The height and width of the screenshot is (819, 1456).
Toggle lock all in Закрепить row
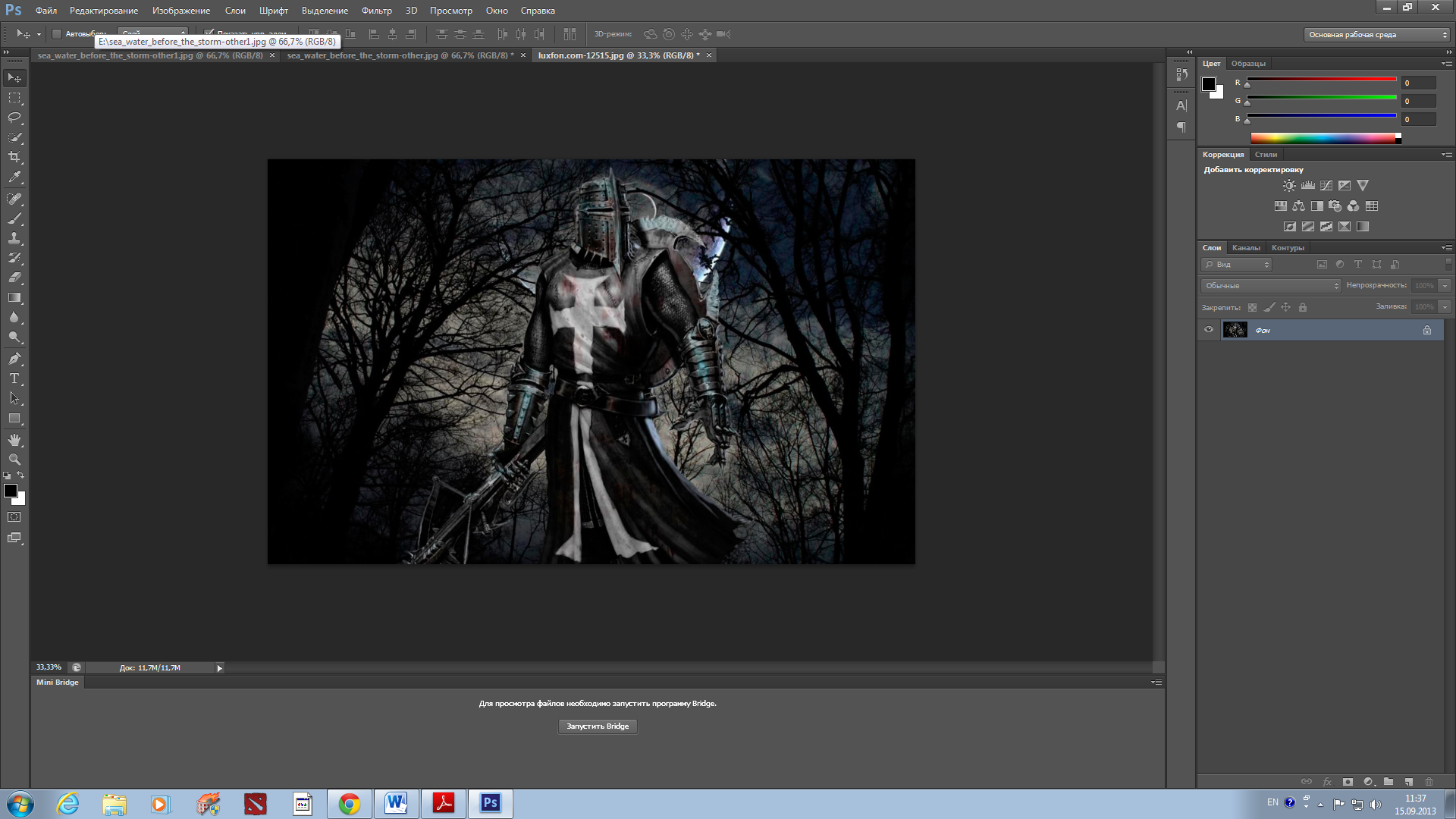1303,307
